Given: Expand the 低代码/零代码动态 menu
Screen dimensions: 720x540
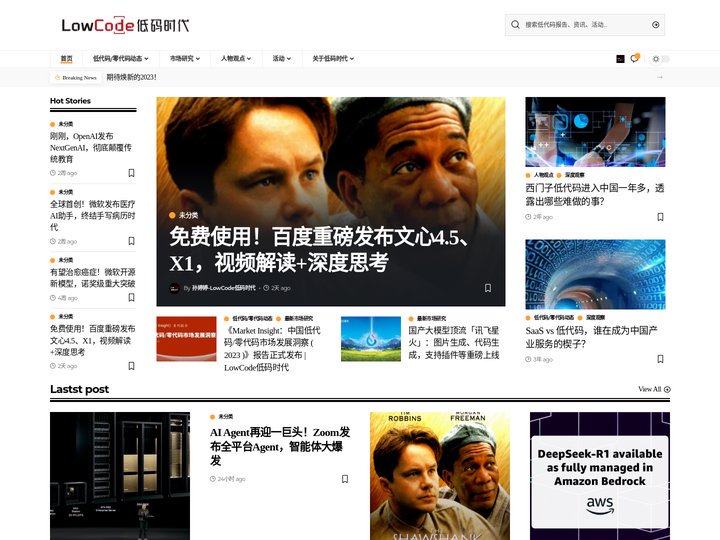Looking at the screenshot, I should coord(120,59).
